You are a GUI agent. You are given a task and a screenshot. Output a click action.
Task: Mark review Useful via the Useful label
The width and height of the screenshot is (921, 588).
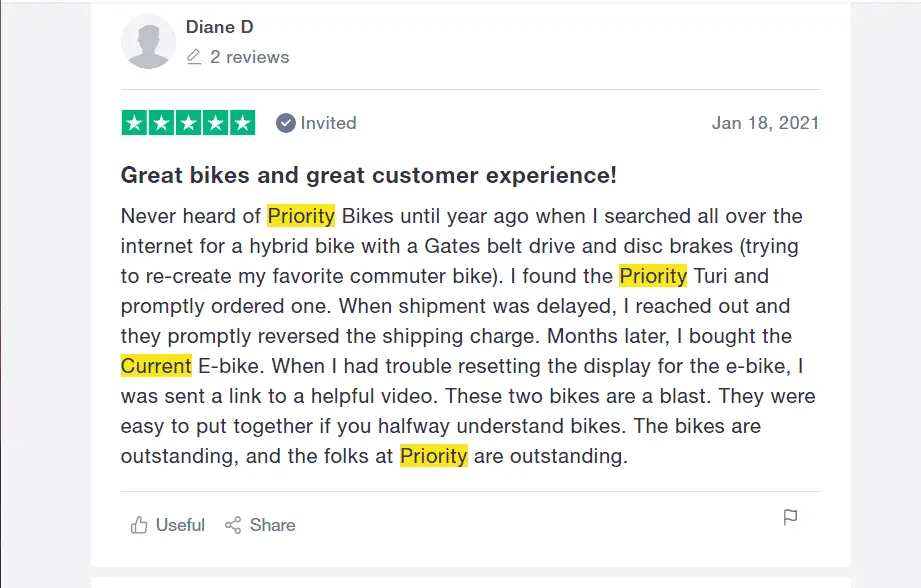tap(180, 525)
